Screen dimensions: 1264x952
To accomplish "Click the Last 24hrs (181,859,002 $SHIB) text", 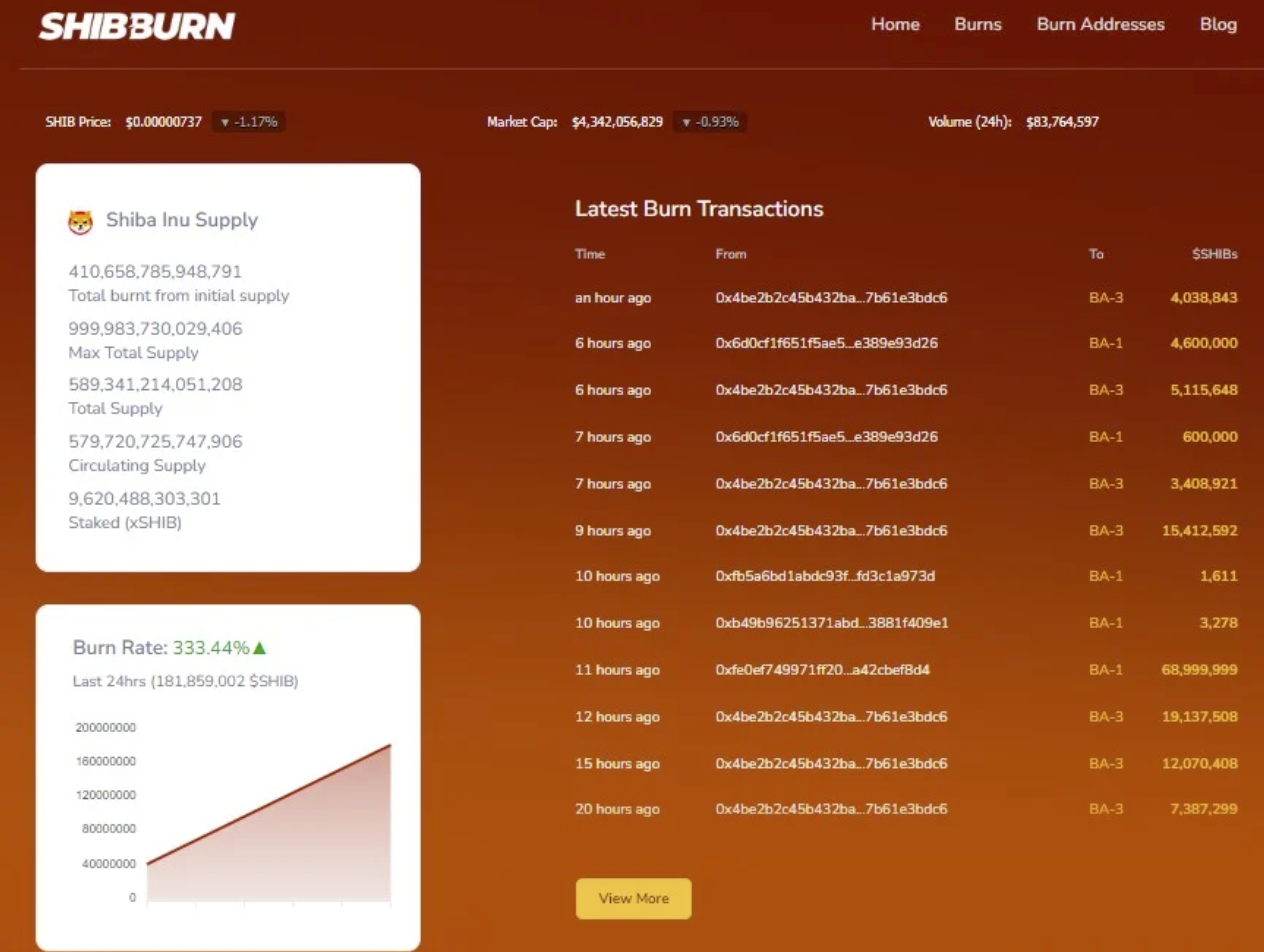I will pos(186,681).
